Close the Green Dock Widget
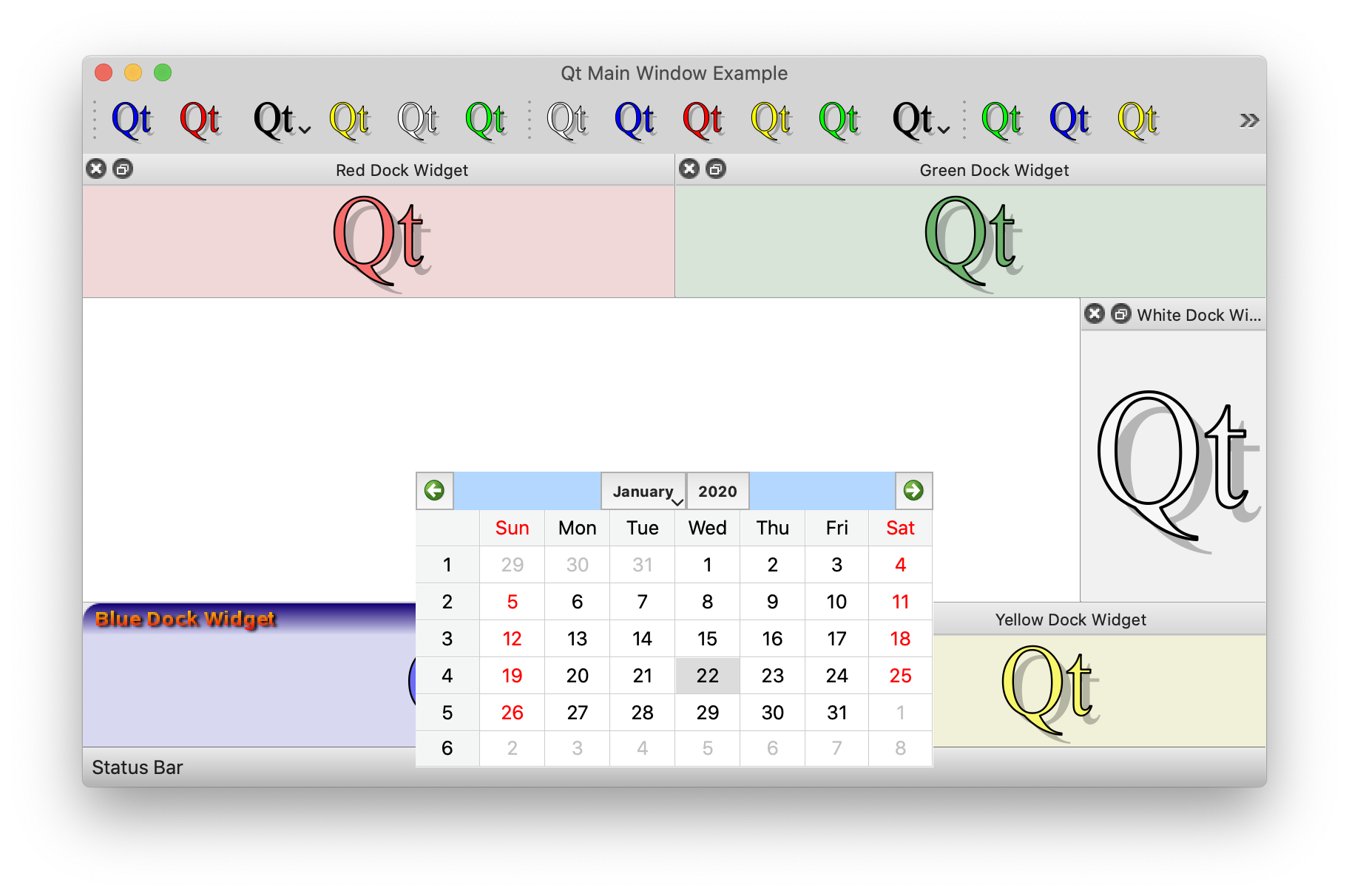Viewport: 1349px width, 896px height. click(x=689, y=169)
